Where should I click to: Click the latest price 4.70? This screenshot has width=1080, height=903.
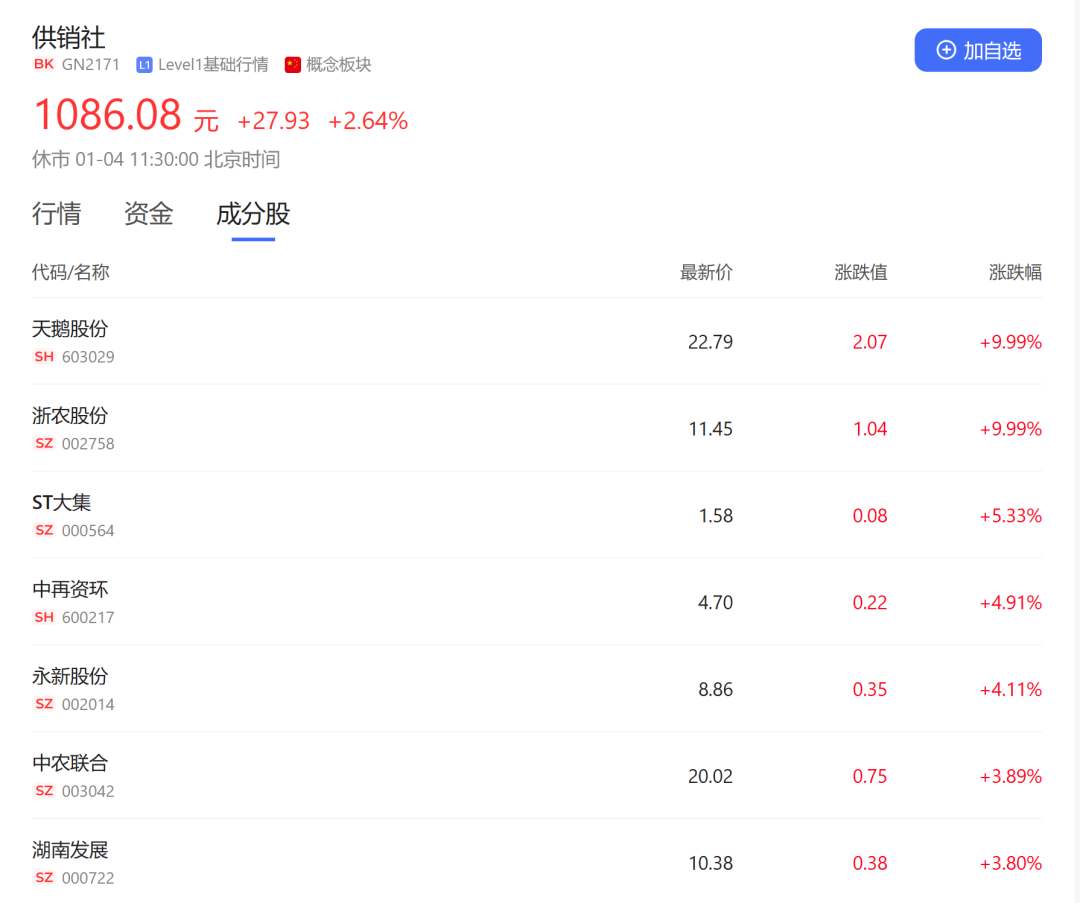click(x=716, y=603)
